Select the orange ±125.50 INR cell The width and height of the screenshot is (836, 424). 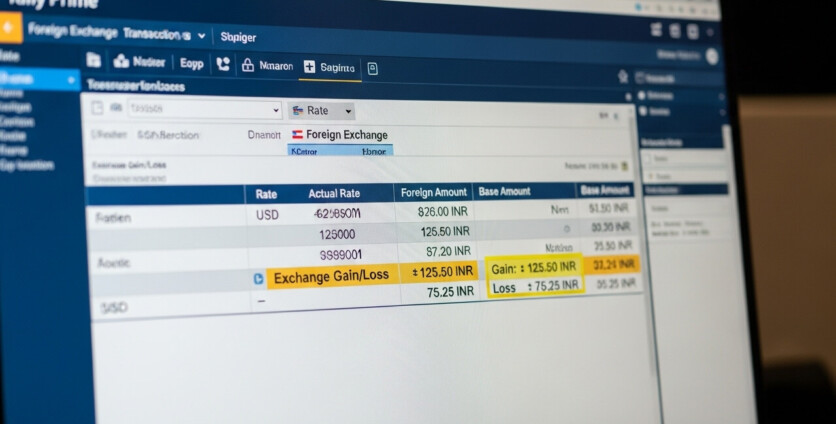pyautogui.click(x=439, y=272)
